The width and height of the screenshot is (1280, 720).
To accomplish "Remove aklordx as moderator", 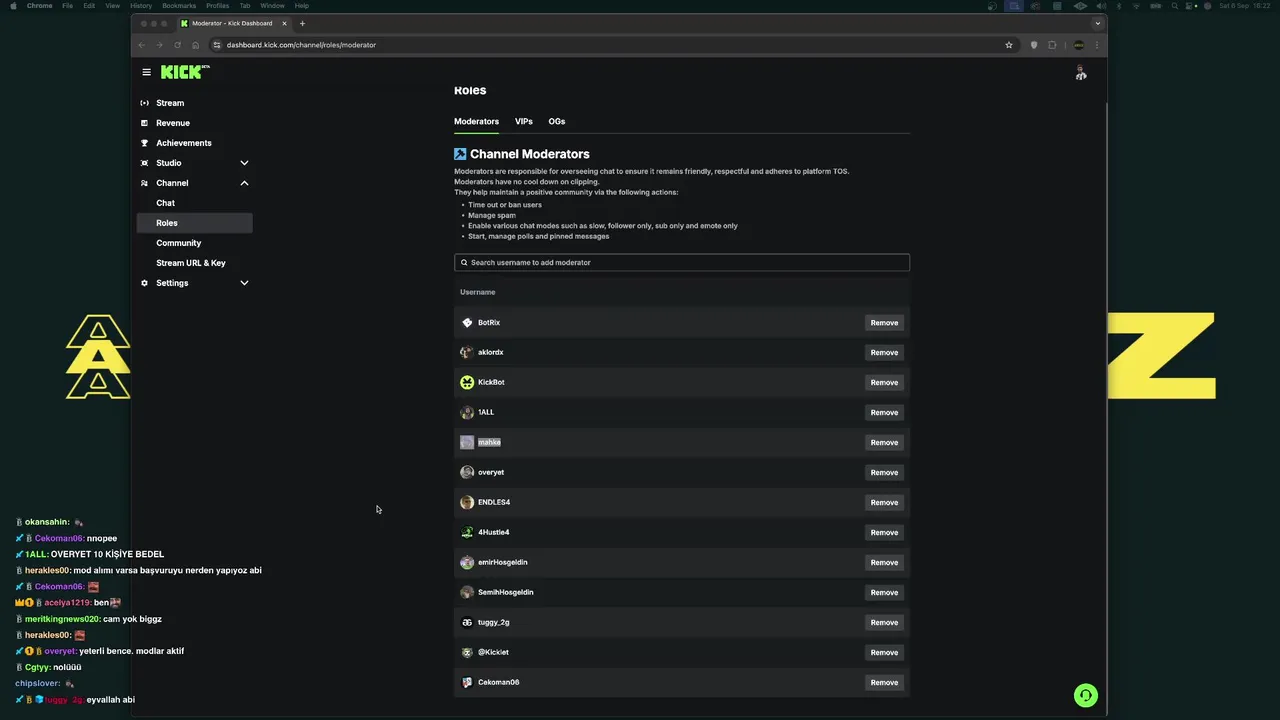I will [x=884, y=353].
